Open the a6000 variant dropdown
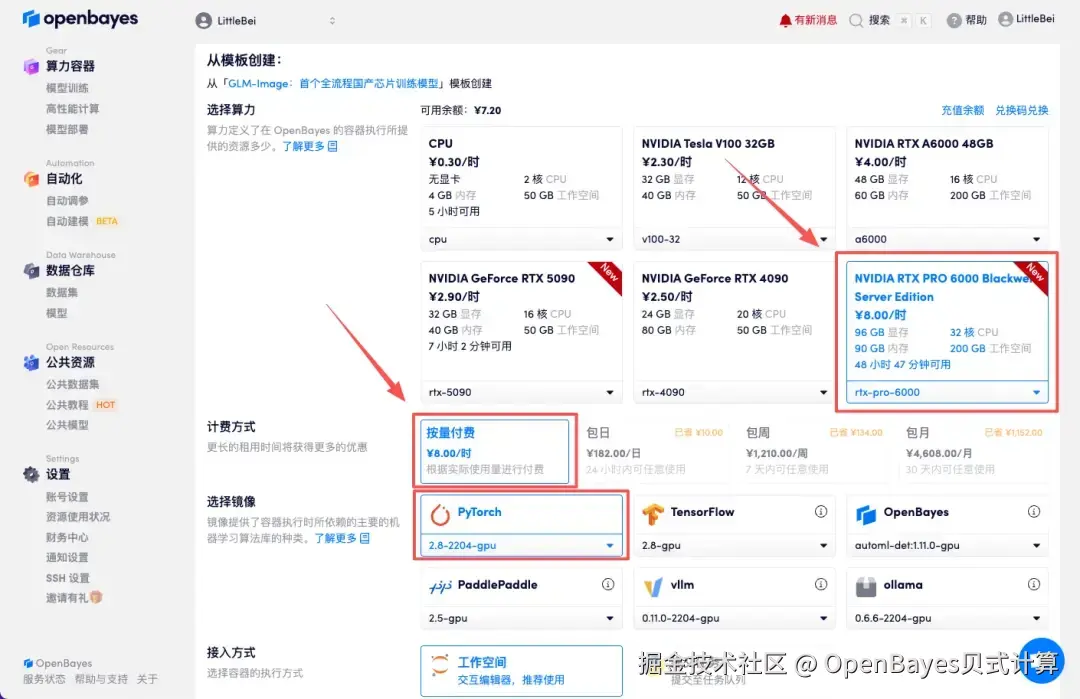 pos(947,239)
